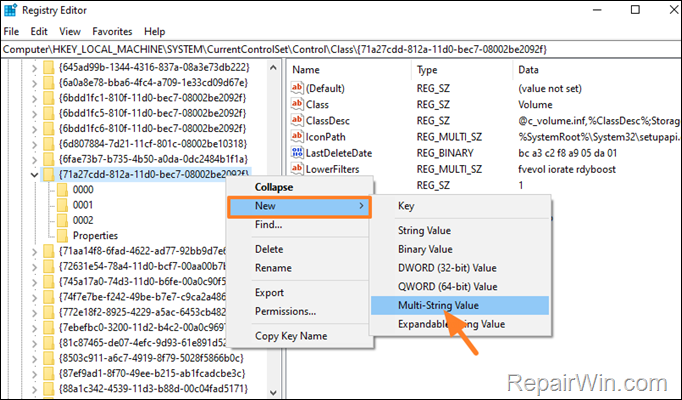Click folder icon of {87ef9ad1-8f70-49ee-b215-ab1fcadcbe3c}
682x400 pixels.
[x=49, y=373]
